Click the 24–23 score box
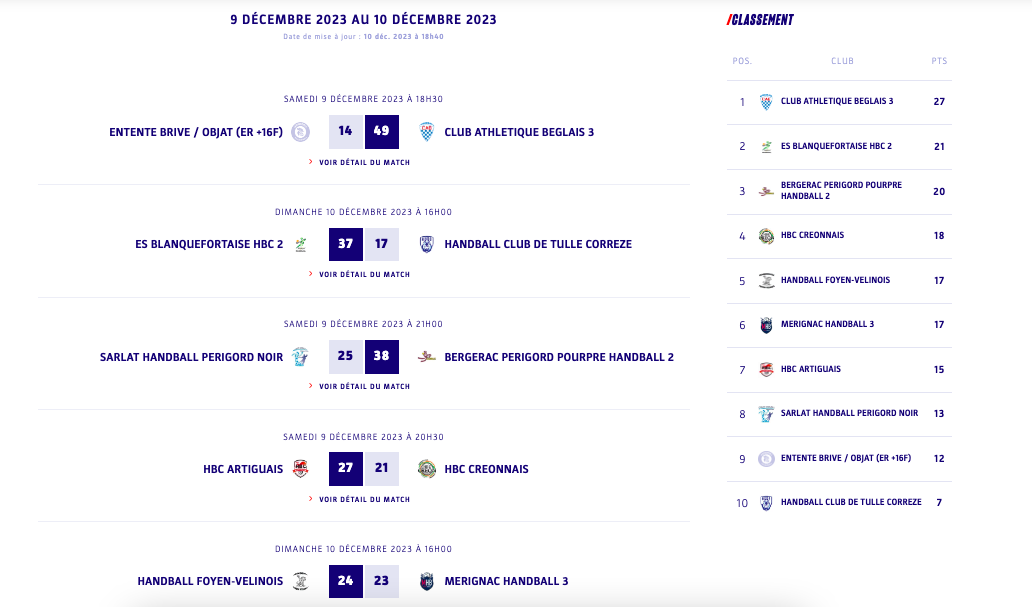 click(x=364, y=581)
